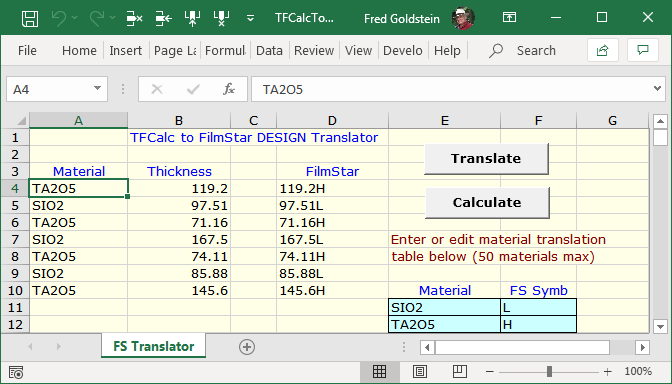672x384 pixels.
Task: Expand the Name Box dropdown
Action: click(97, 89)
